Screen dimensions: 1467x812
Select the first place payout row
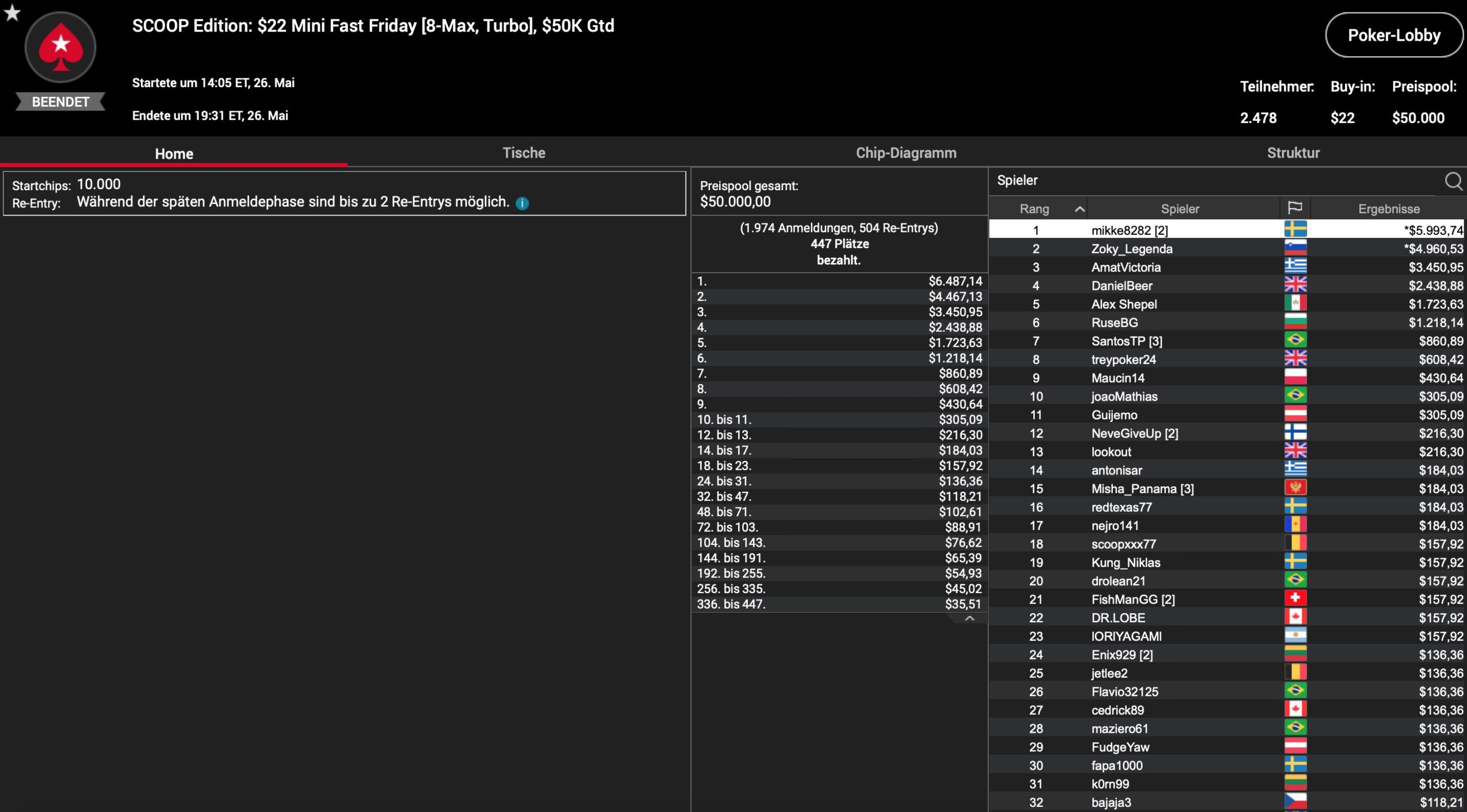coord(839,281)
